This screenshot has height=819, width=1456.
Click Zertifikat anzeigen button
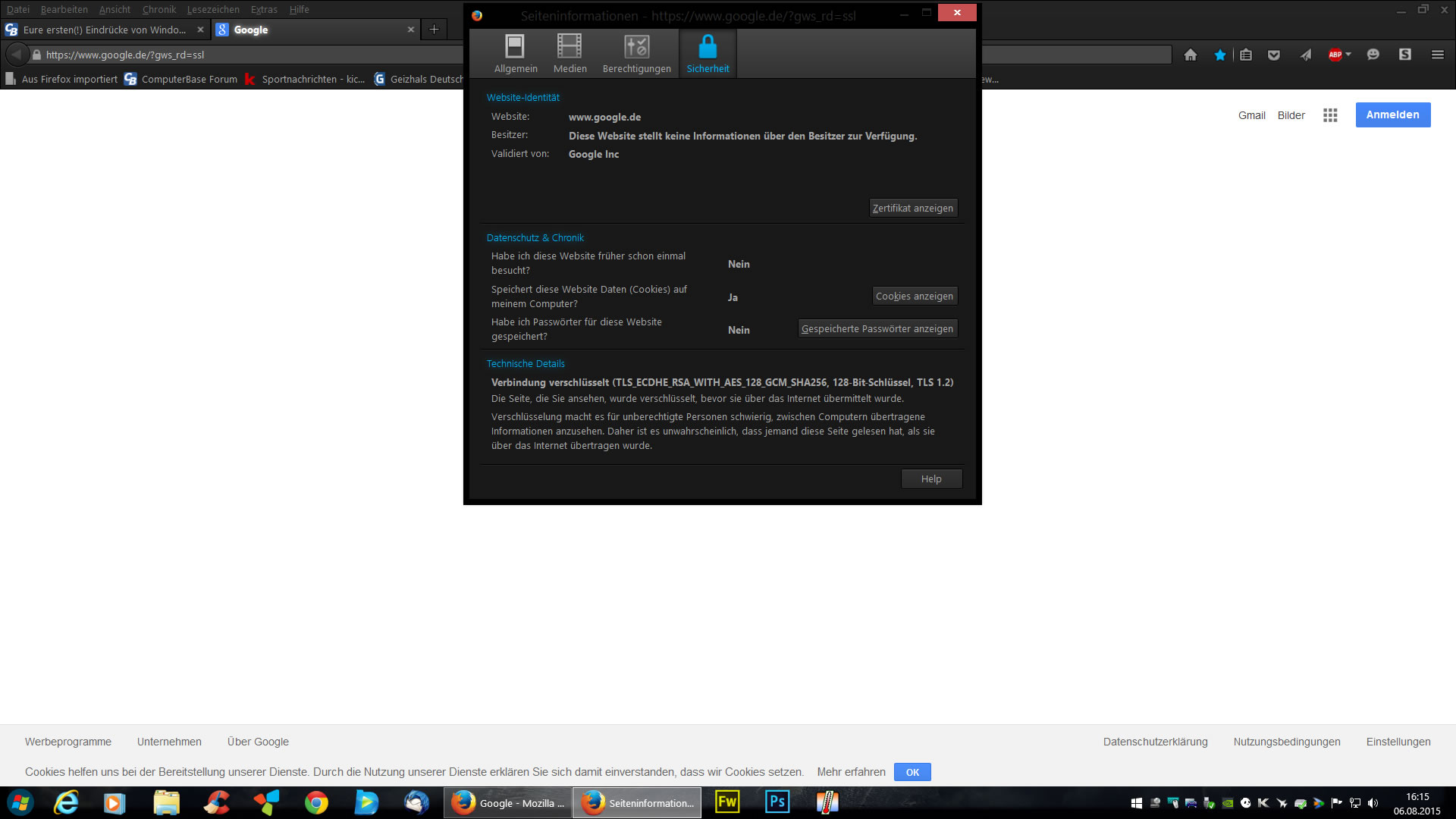point(912,208)
